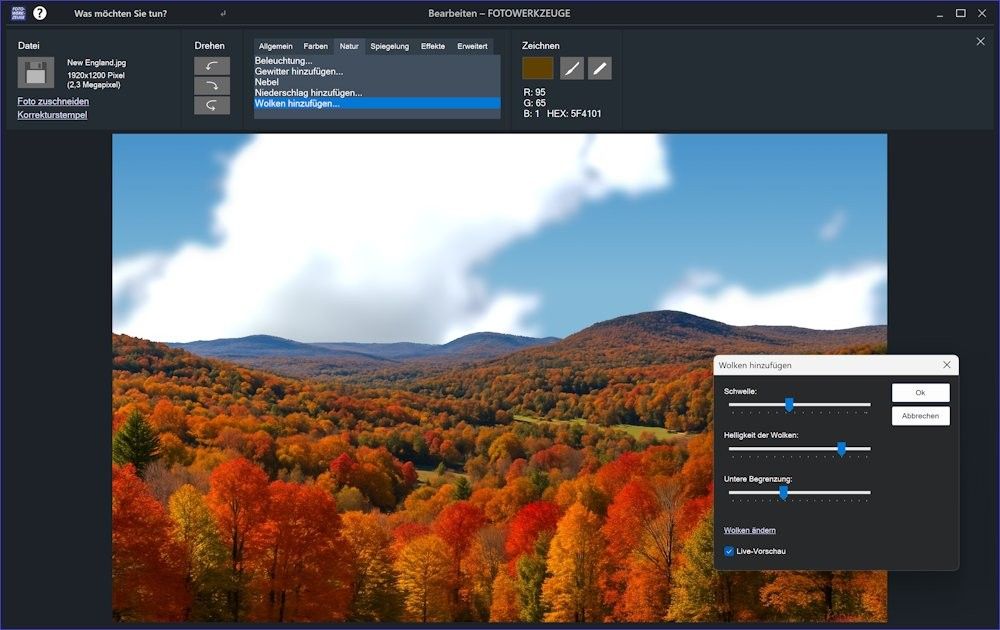This screenshot has height=630, width=1000.
Task: Click the Wolken ändern link
Action: [749, 530]
